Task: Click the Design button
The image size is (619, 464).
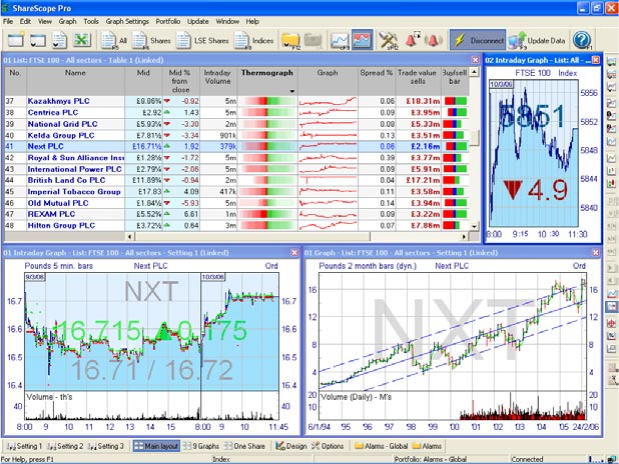Action: point(291,446)
